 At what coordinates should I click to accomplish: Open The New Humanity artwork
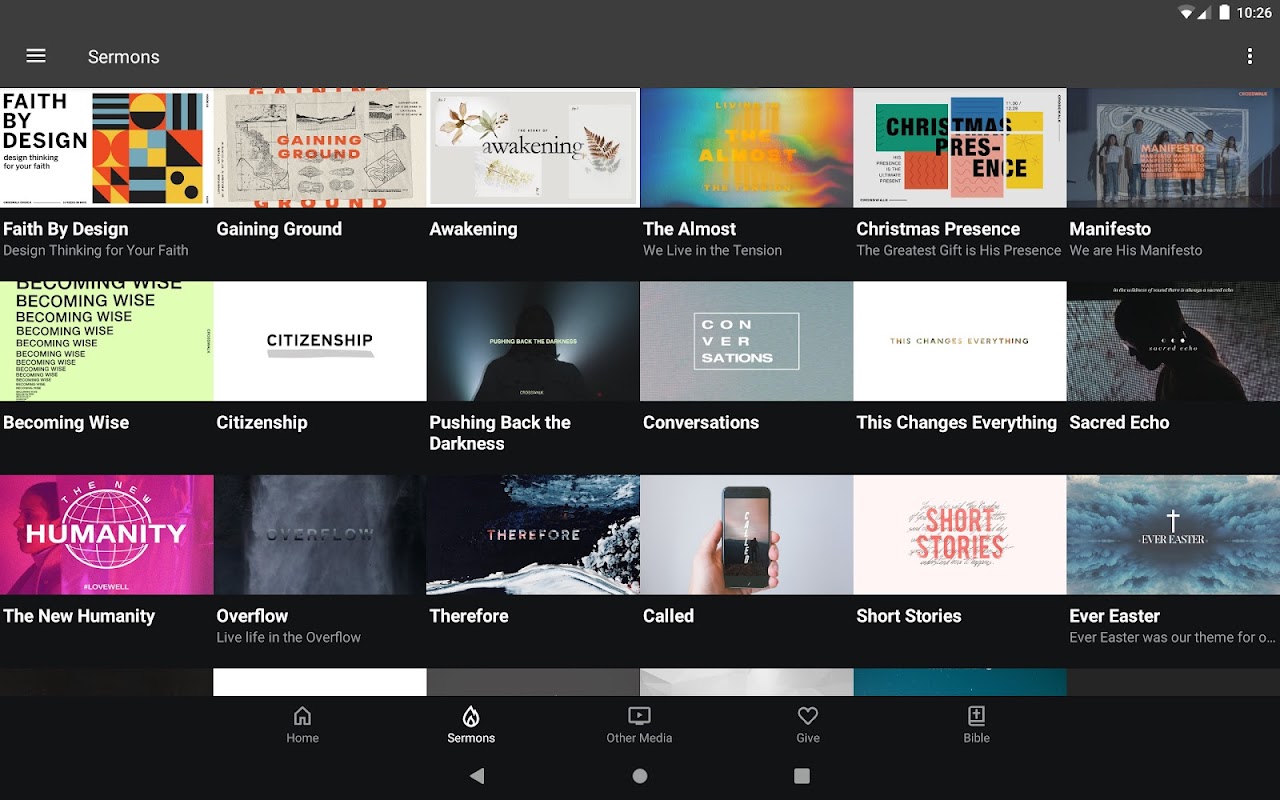pos(106,535)
